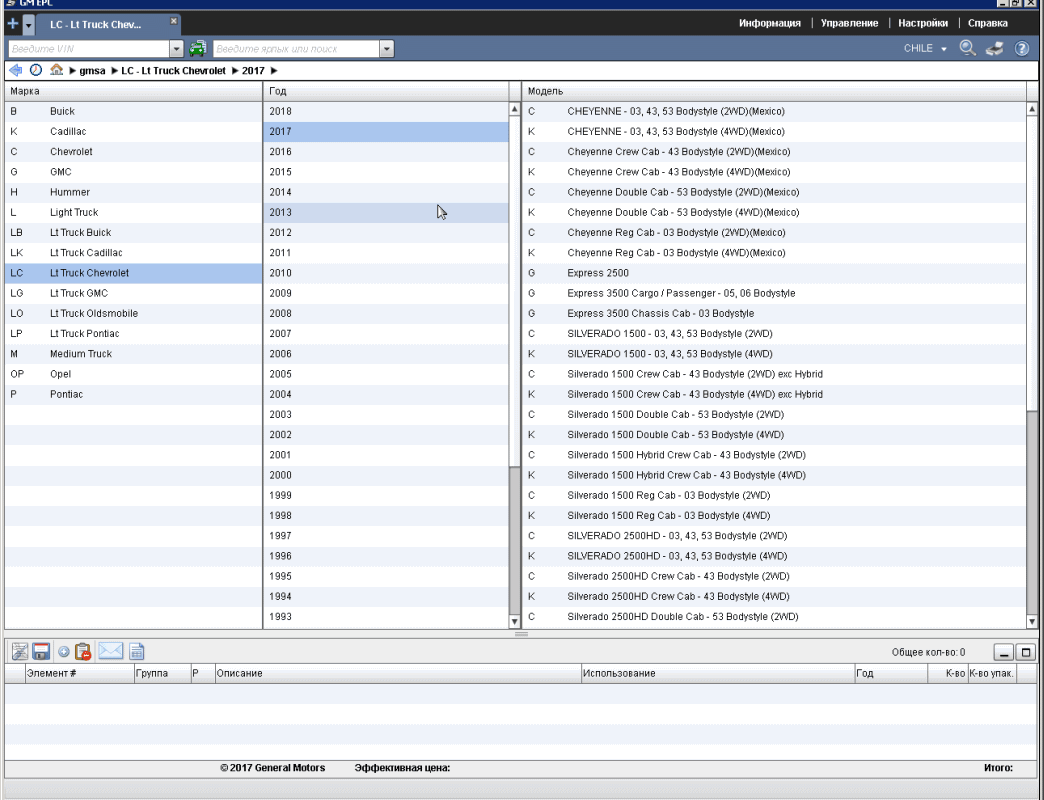
Task: Open the Информация menu
Action: (769, 23)
